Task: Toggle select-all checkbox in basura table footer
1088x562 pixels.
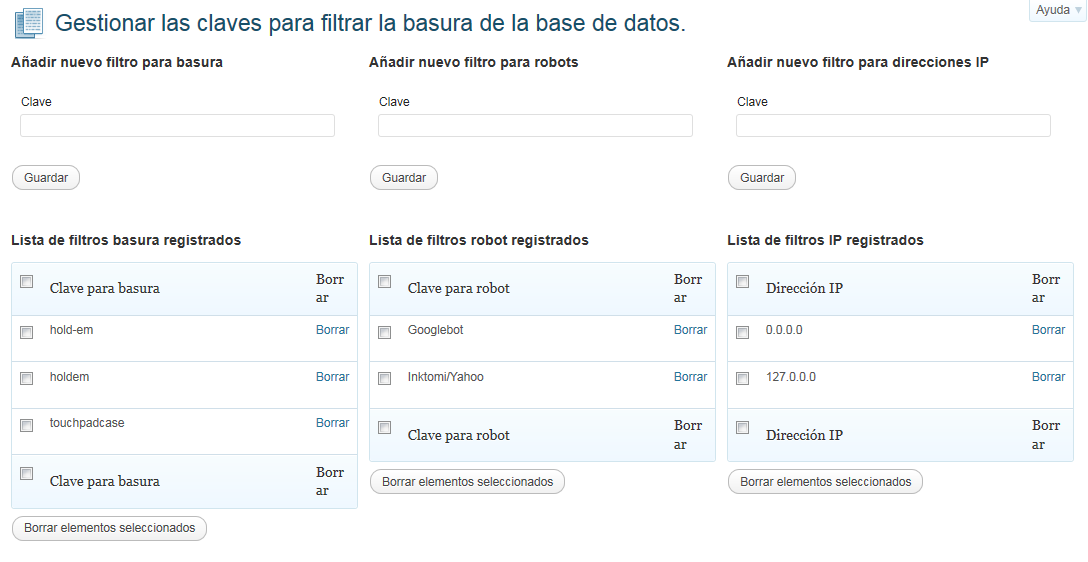Action: click(x=26, y=474)
